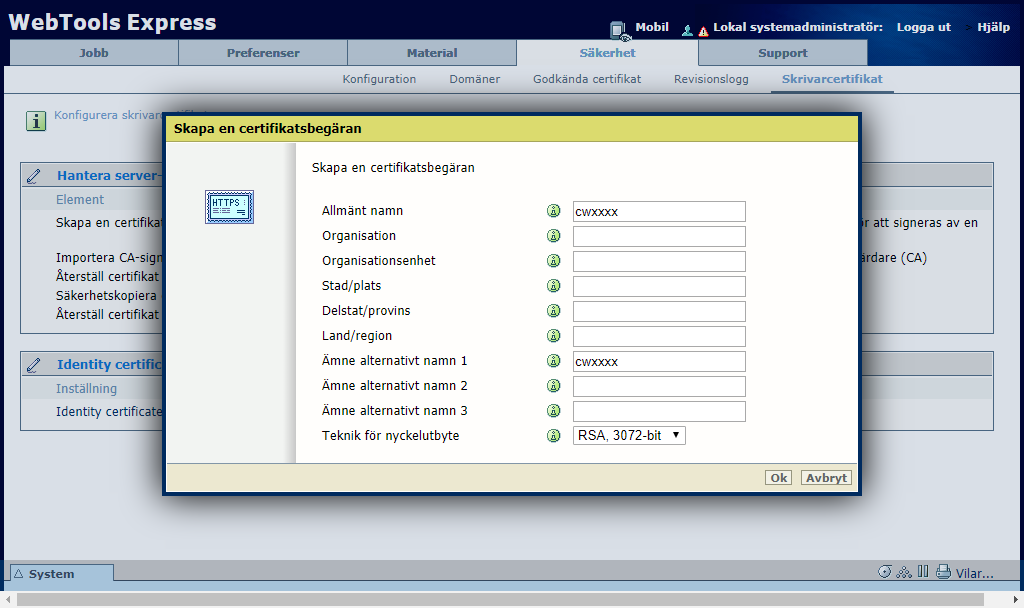Image resolution: width=1024 pixels, height=608 pixels.
Task: Click the info icon beside Organisation
Action: pyautogui.click(x=553, y=236)
